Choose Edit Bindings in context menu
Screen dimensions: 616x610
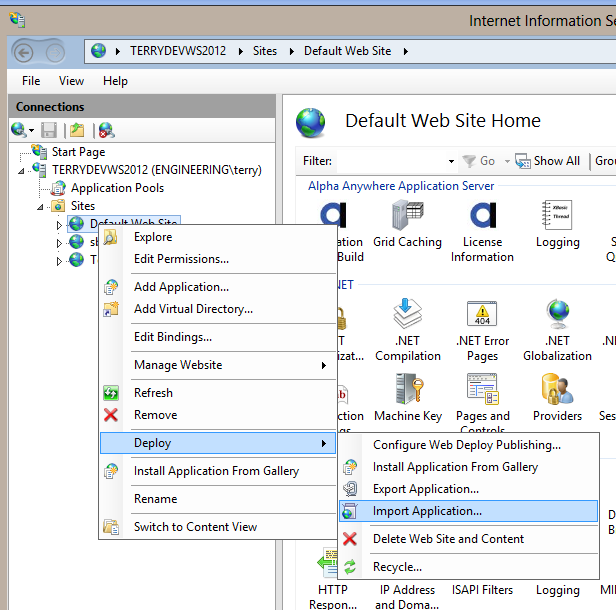218,337
